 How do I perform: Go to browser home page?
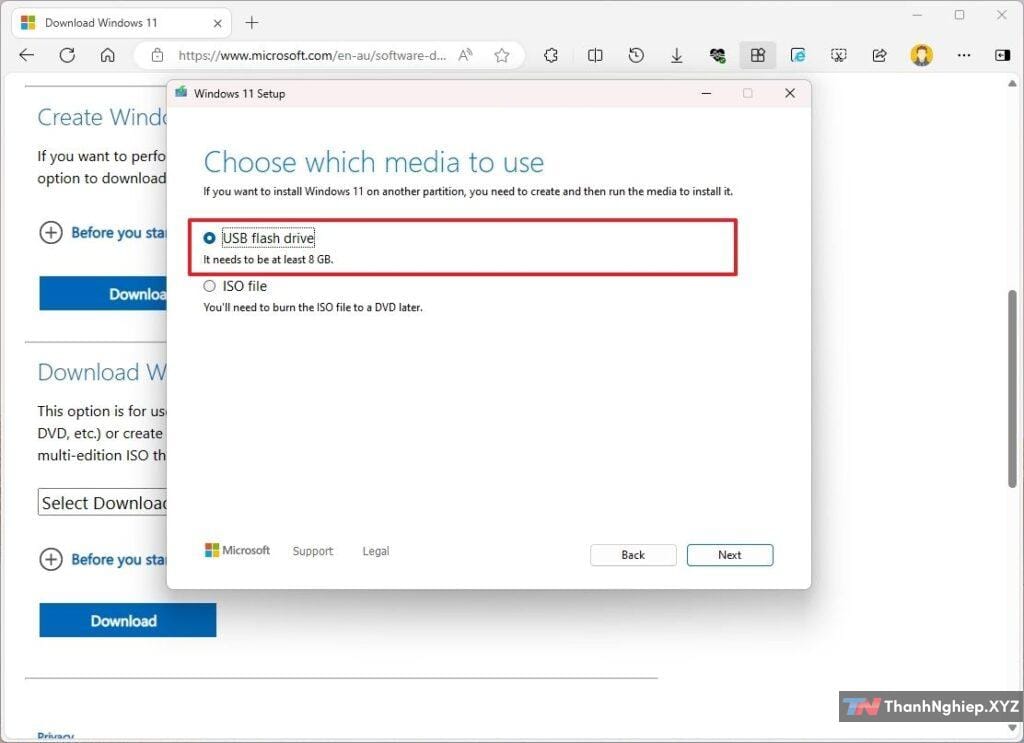pos(108,55)
